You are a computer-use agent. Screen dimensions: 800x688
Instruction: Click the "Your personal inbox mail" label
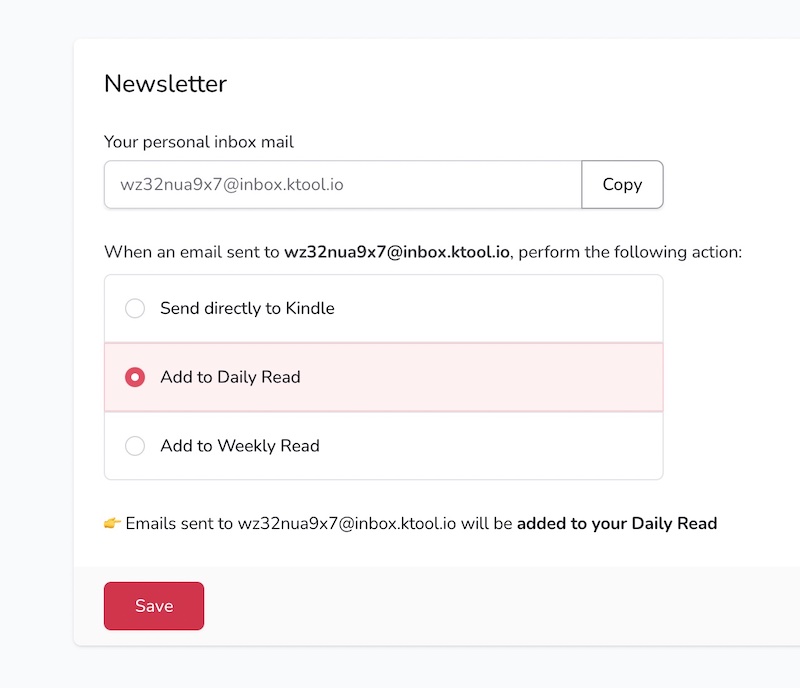coord(199,142)
